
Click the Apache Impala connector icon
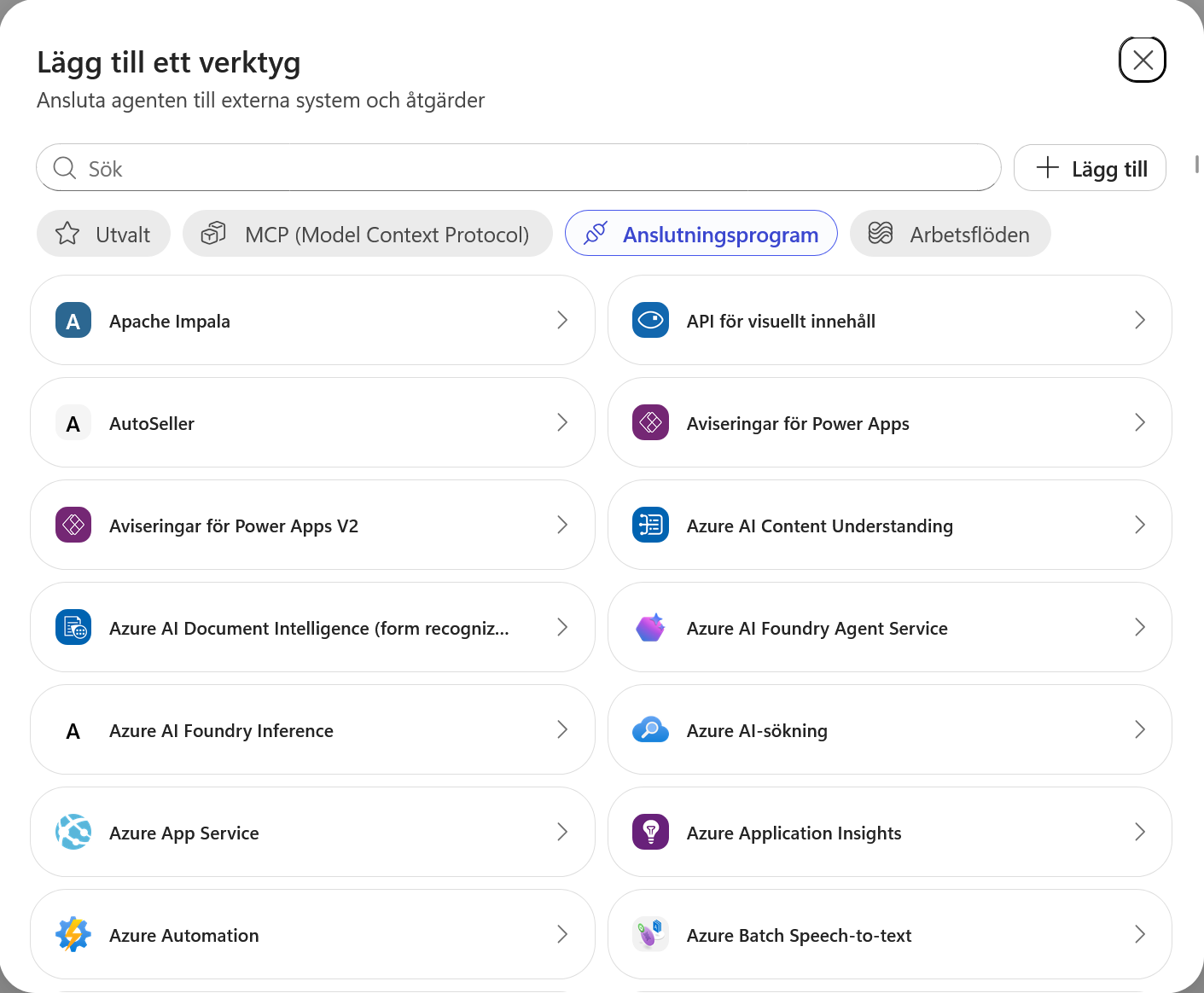pos(73,321)
